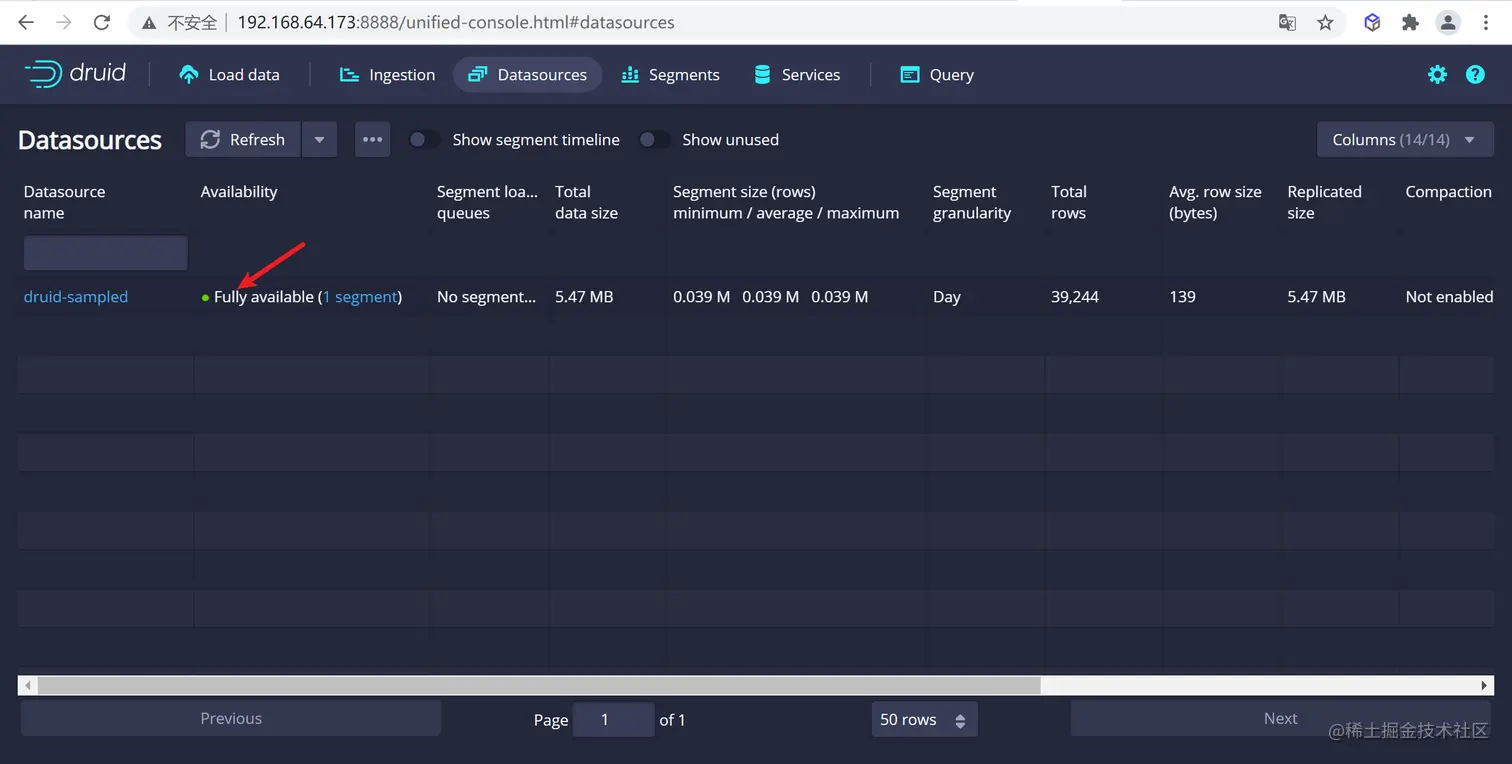The width and height of the screenshot is (1512, 764).
Task: Switch to the Datasources tab
Action: click(x=527, y=75)
